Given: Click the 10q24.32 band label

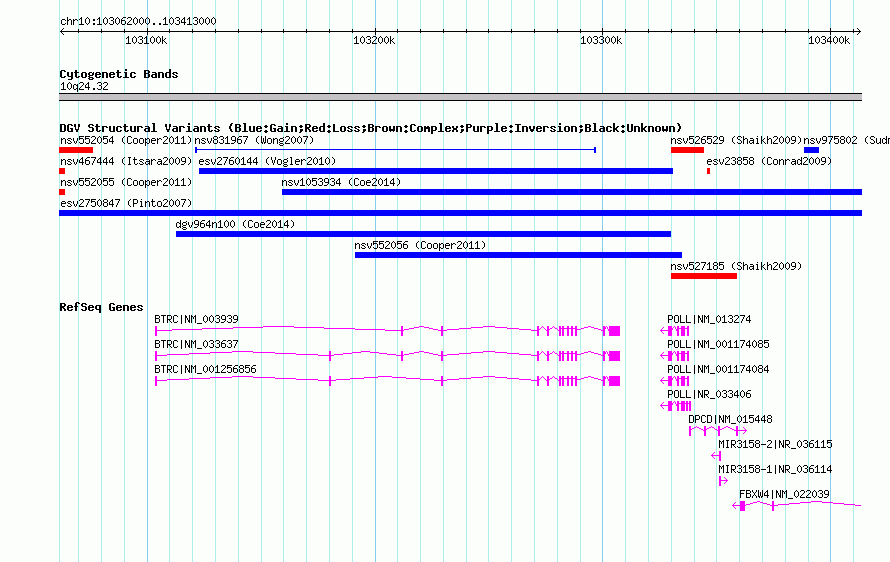Looking at the screenshot, I should coord(84,86).
